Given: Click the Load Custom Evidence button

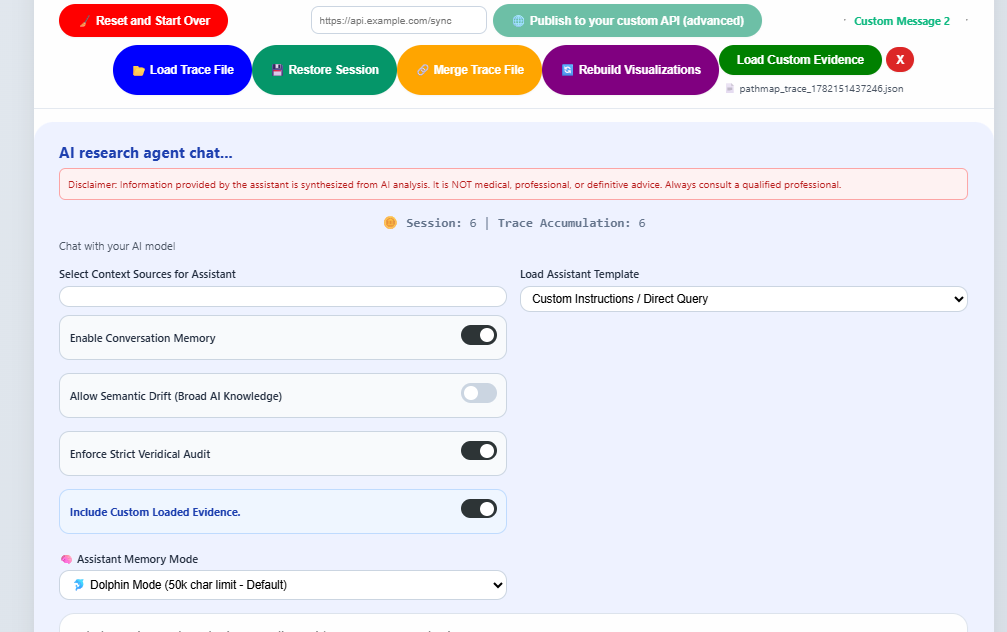Looking at the screenshot, I should pos(800,60).
